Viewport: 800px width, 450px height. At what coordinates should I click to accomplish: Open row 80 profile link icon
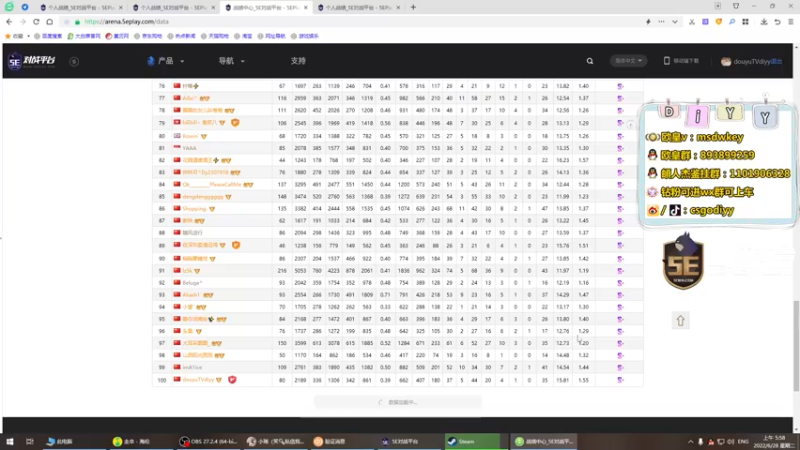tap(620, 136)
